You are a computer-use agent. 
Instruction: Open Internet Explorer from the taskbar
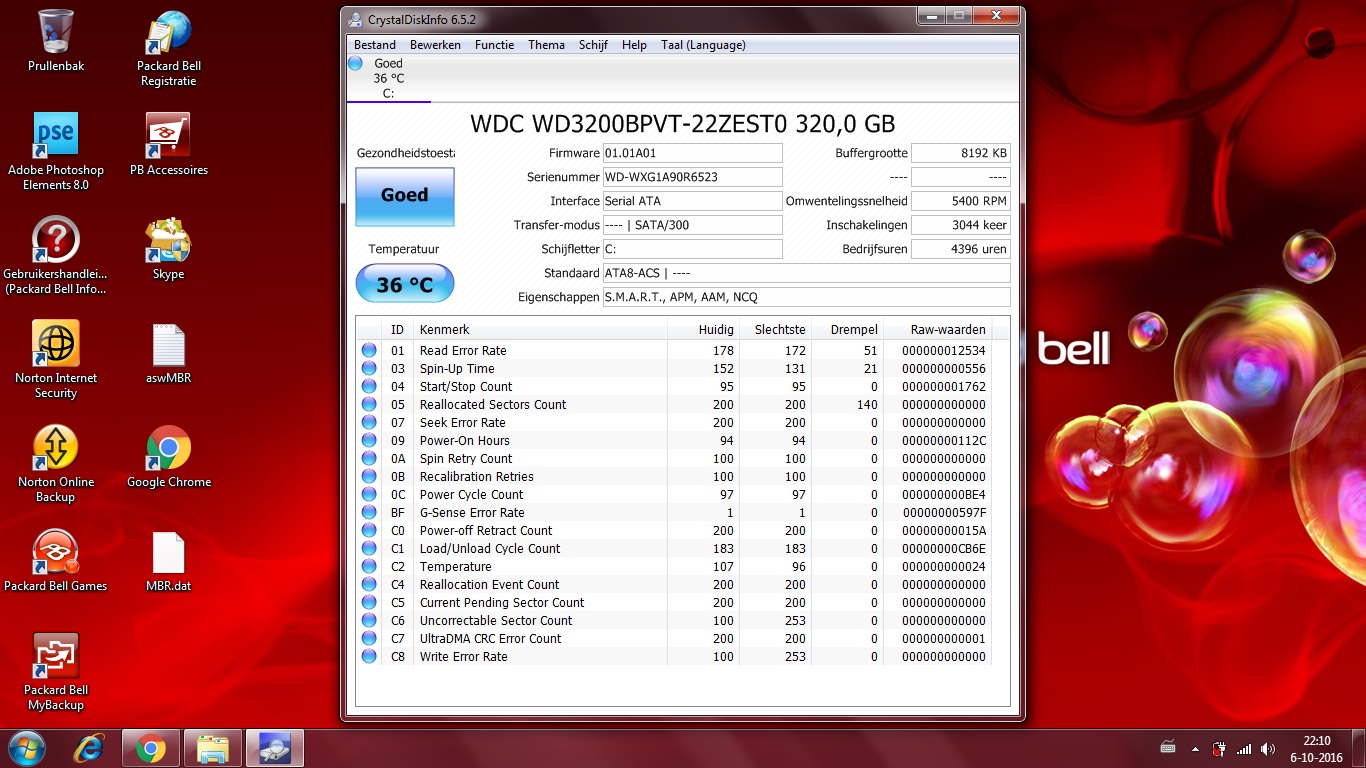[x=90, y=748]
